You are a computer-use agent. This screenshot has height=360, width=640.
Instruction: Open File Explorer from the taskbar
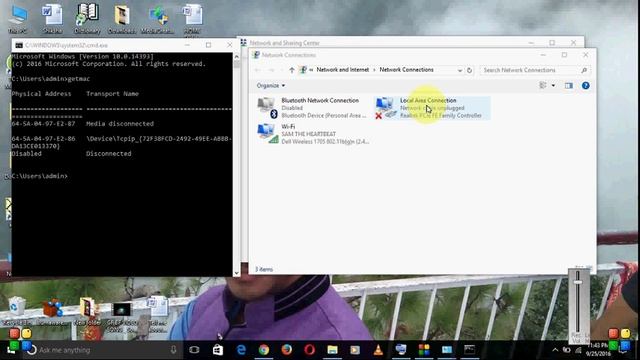pyautogui.click(x=332, y=350)
